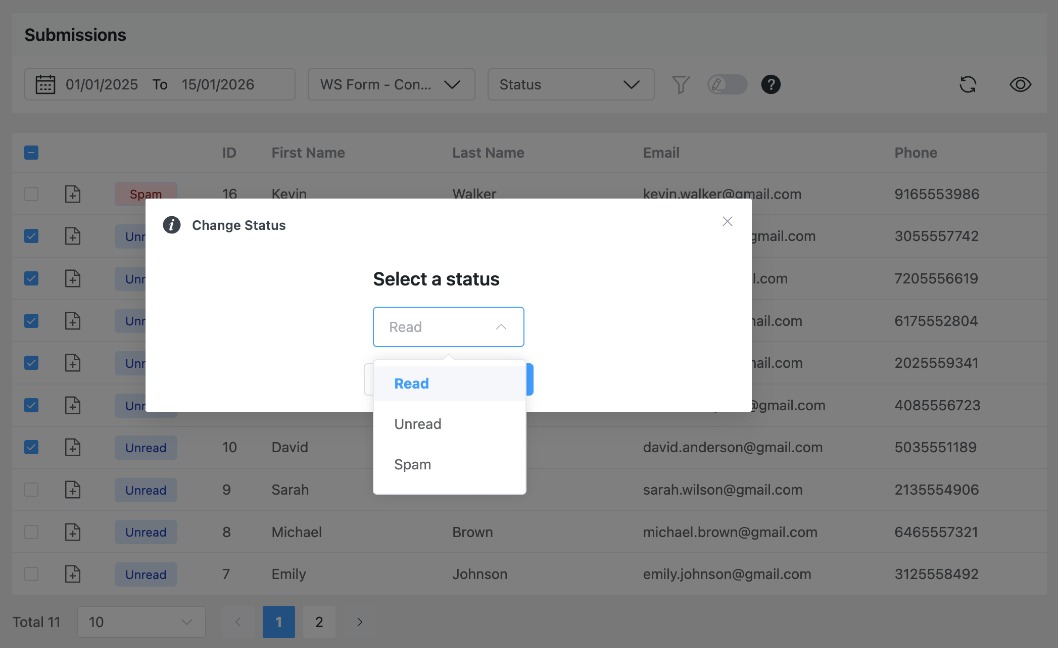This screenshot has height=648, width=1058.
Task: Close the Change Status dialog
Action: [x=727, y=221]
